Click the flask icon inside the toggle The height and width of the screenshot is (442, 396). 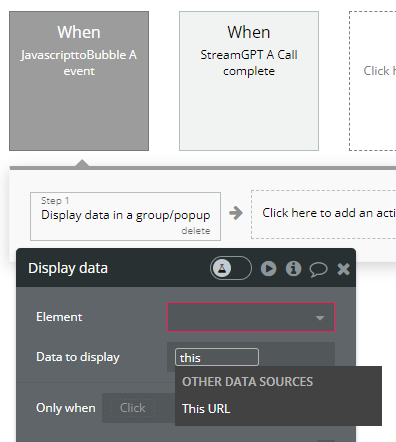click(x=222, y=268)
